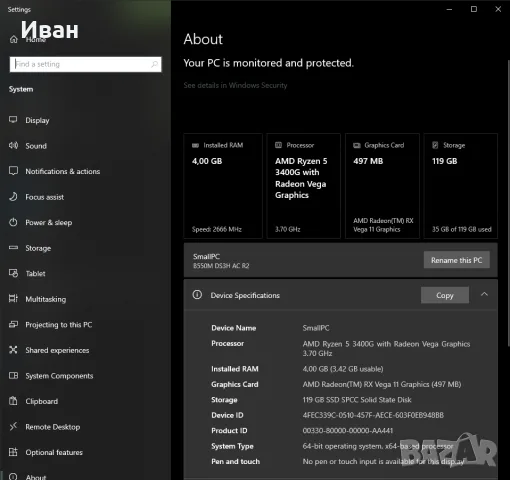Click 4,00 GB (3,42 GB usable) text
This screenshot has width=510, height=480.
343,369
